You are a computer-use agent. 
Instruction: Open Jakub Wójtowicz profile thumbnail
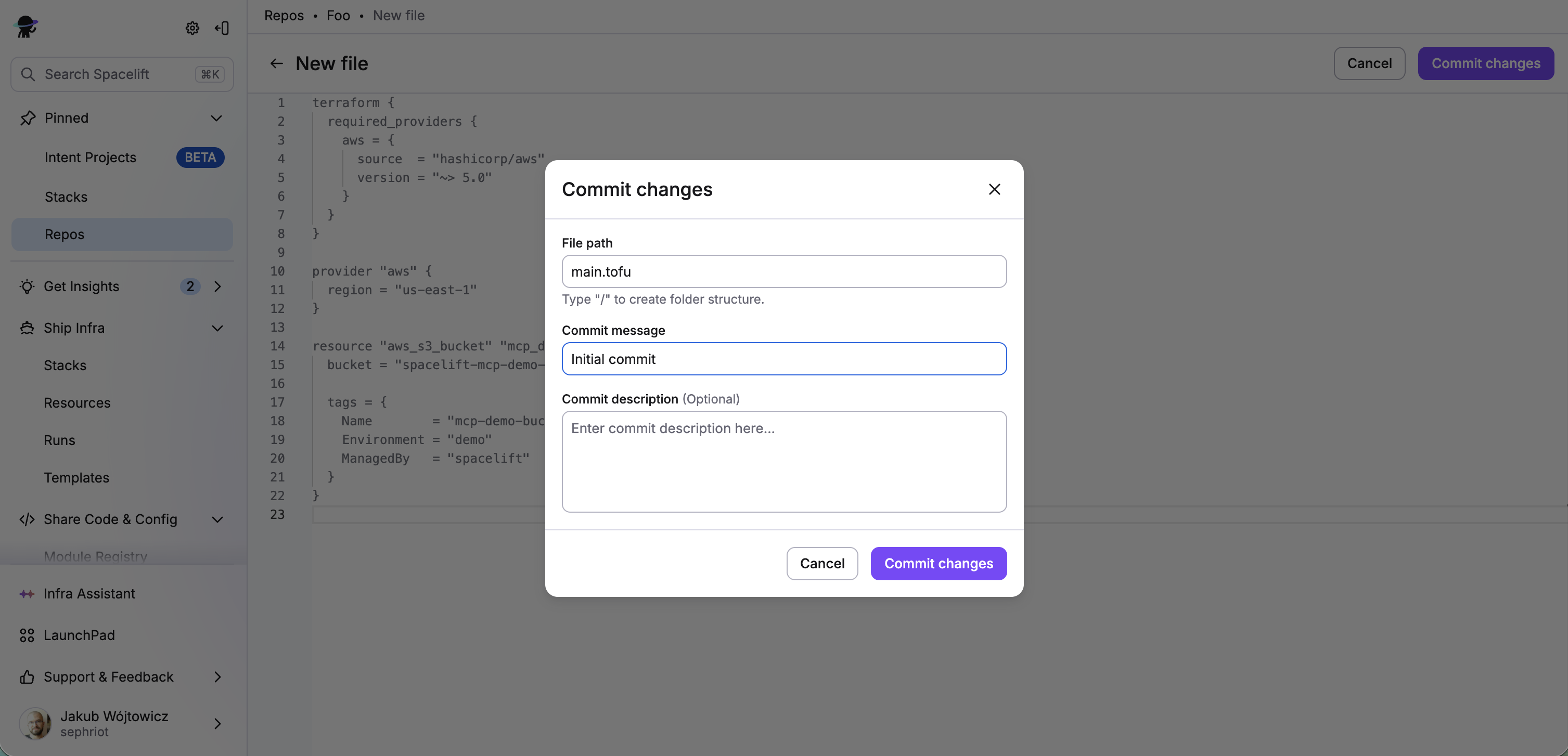click(x=36, y=723)
